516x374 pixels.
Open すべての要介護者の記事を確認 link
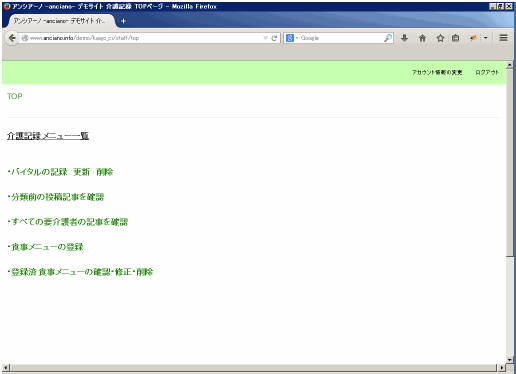(69, 222)
